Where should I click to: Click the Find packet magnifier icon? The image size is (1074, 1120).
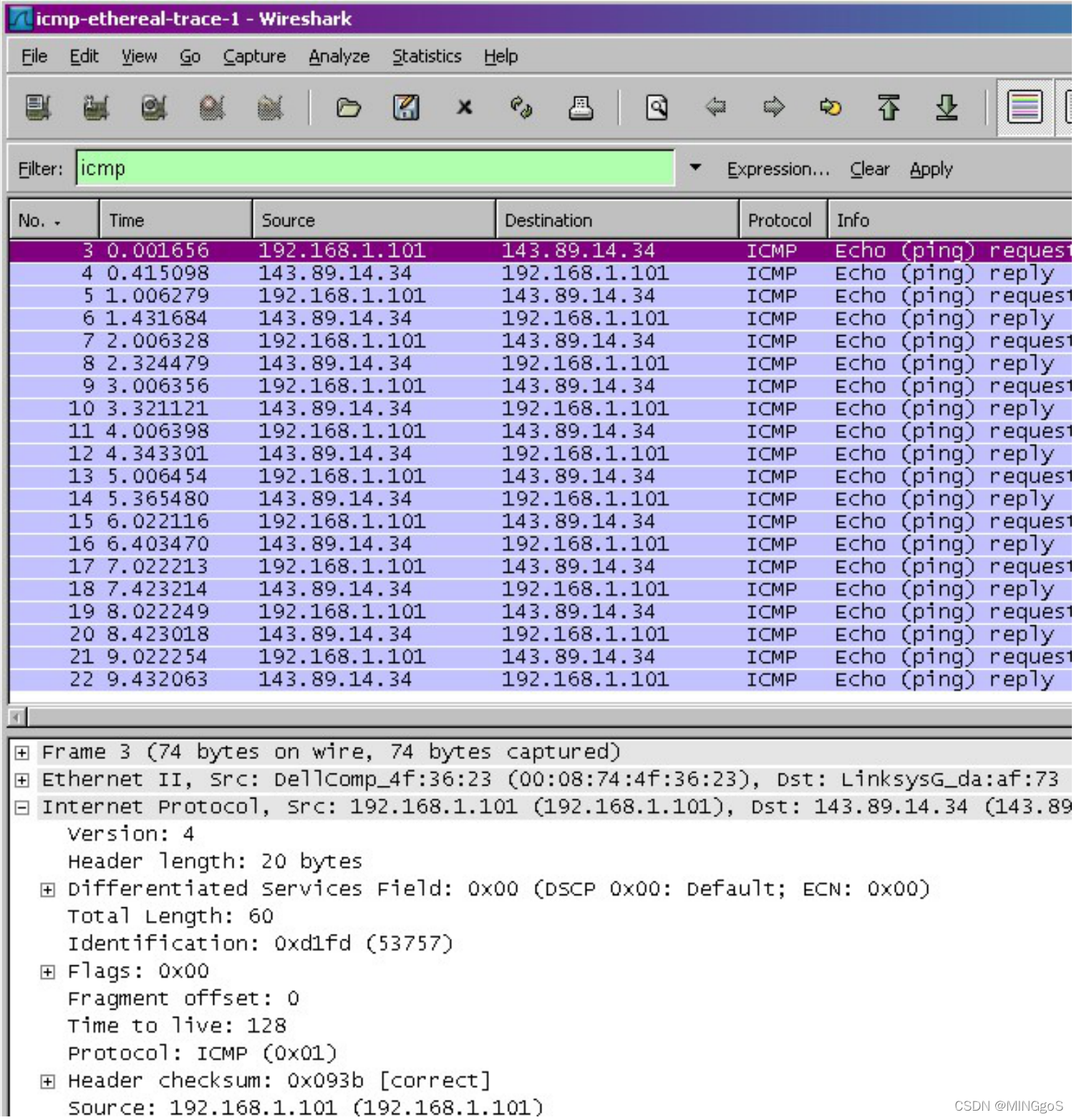point(657,108)
